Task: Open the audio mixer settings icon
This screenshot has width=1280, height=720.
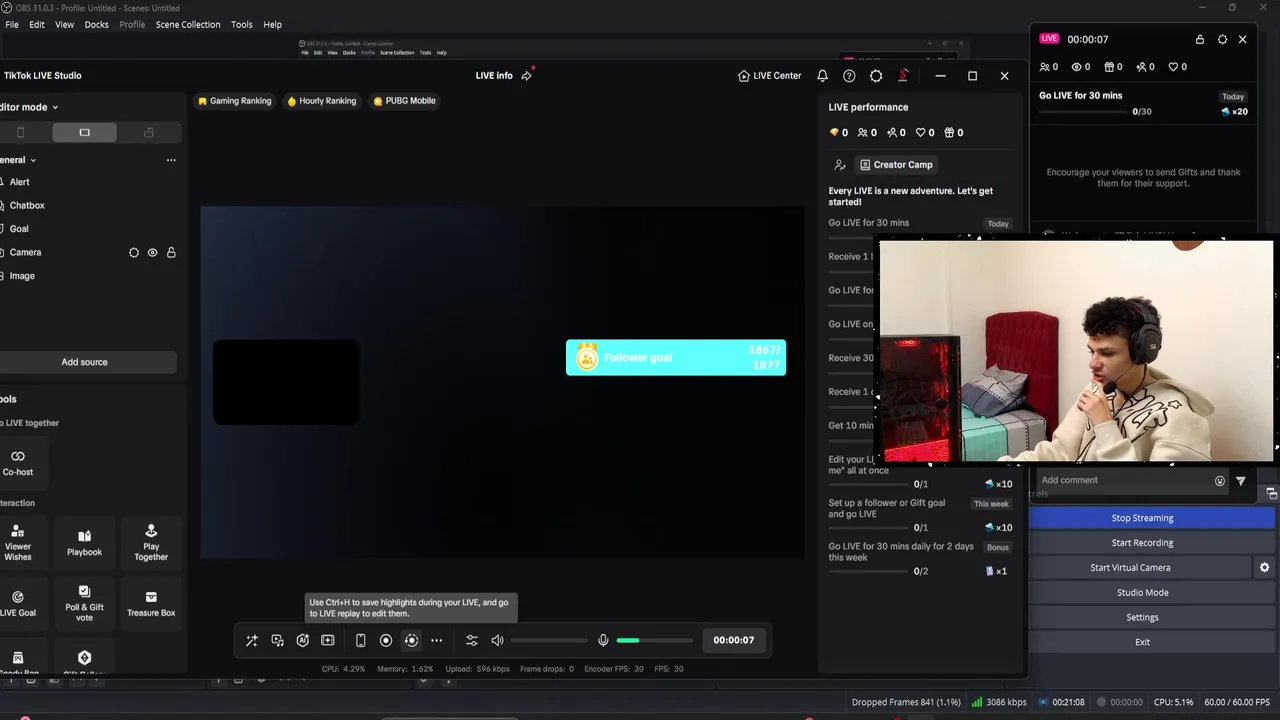Action: point(472,640)
